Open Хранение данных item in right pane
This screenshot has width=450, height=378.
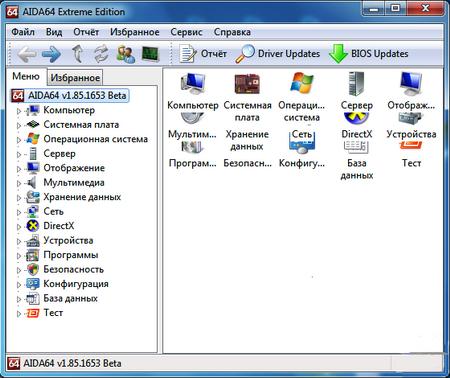point(247,140)
